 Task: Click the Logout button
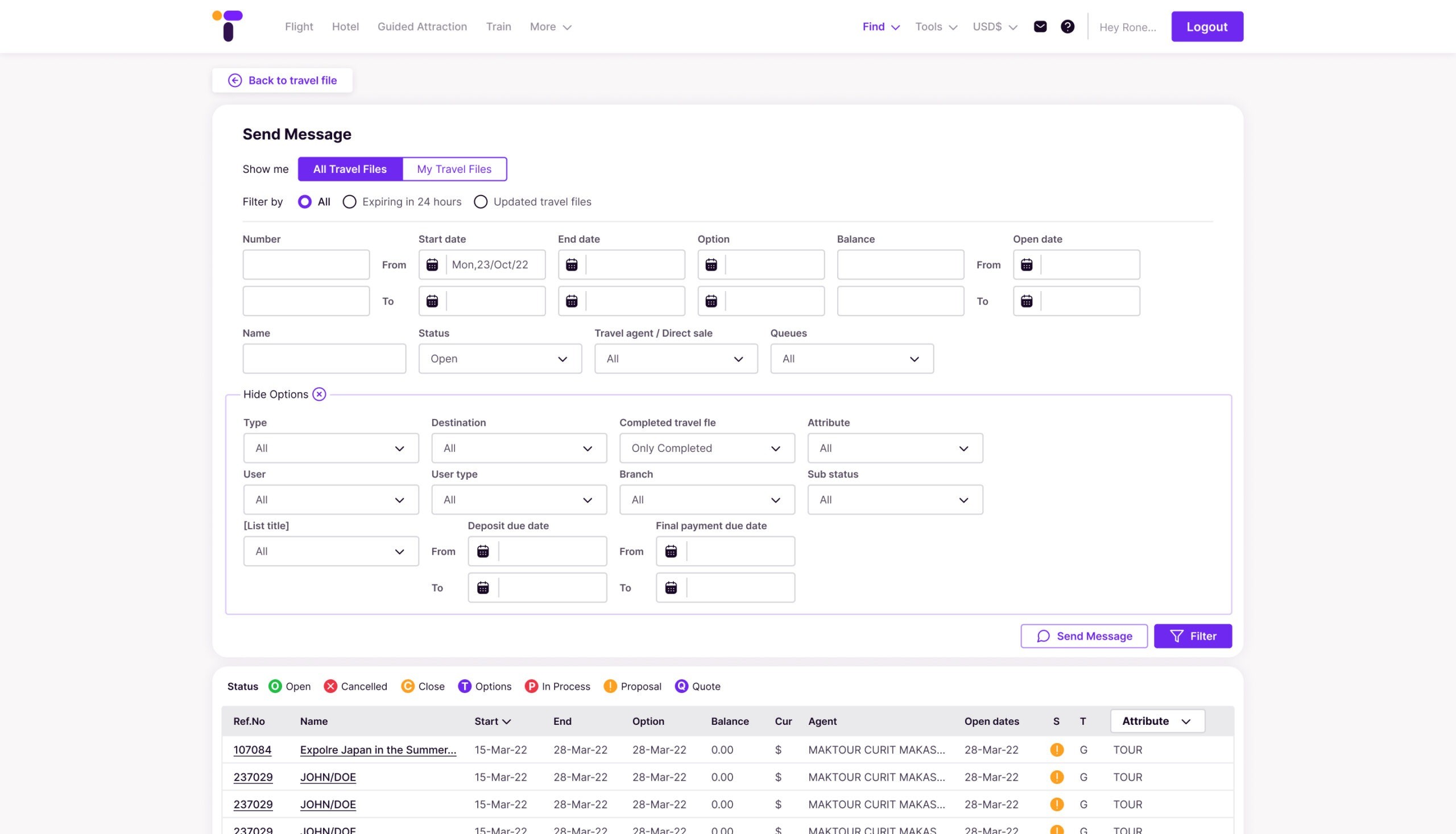[1207, 27]
